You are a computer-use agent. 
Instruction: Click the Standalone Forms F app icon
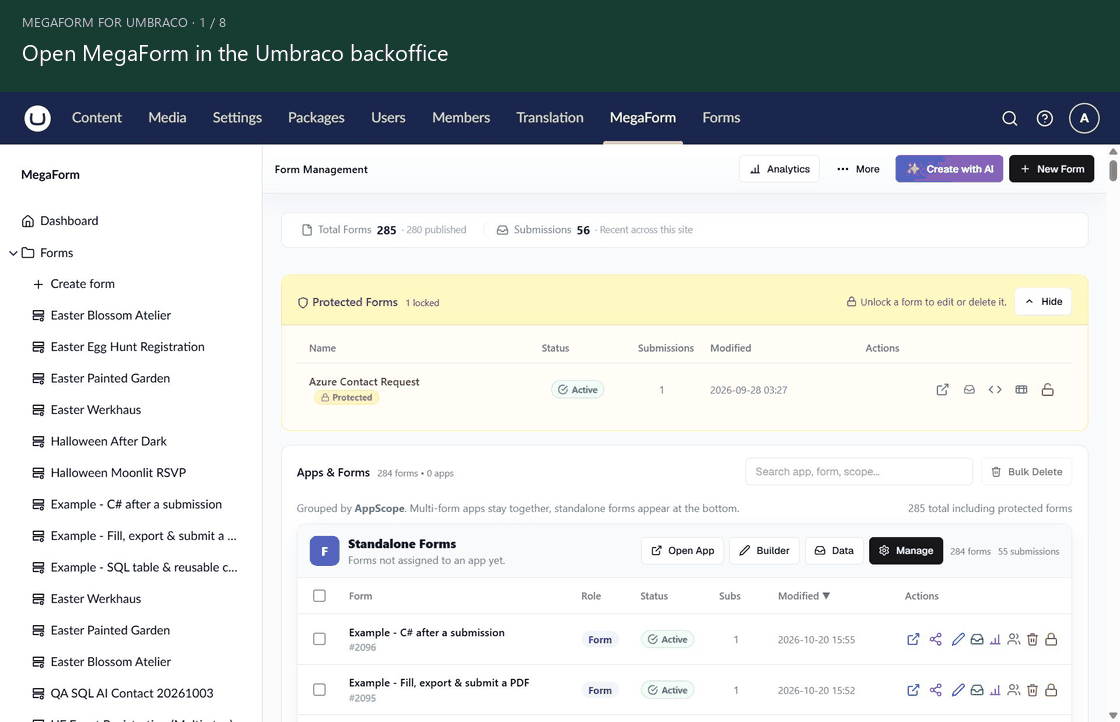coord(324,551)
